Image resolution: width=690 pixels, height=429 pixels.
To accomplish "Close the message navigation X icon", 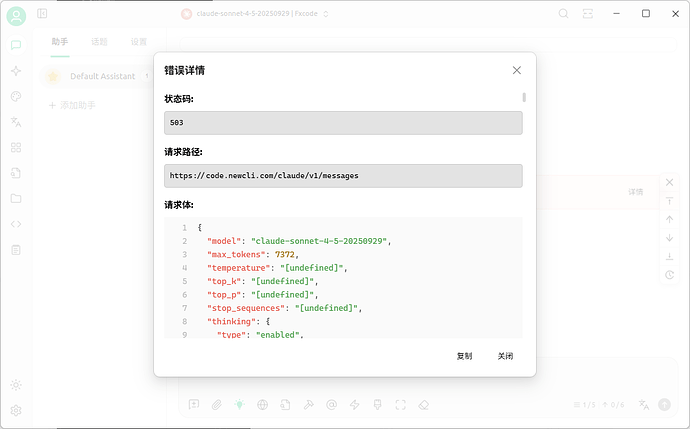I will coord(669,182).
